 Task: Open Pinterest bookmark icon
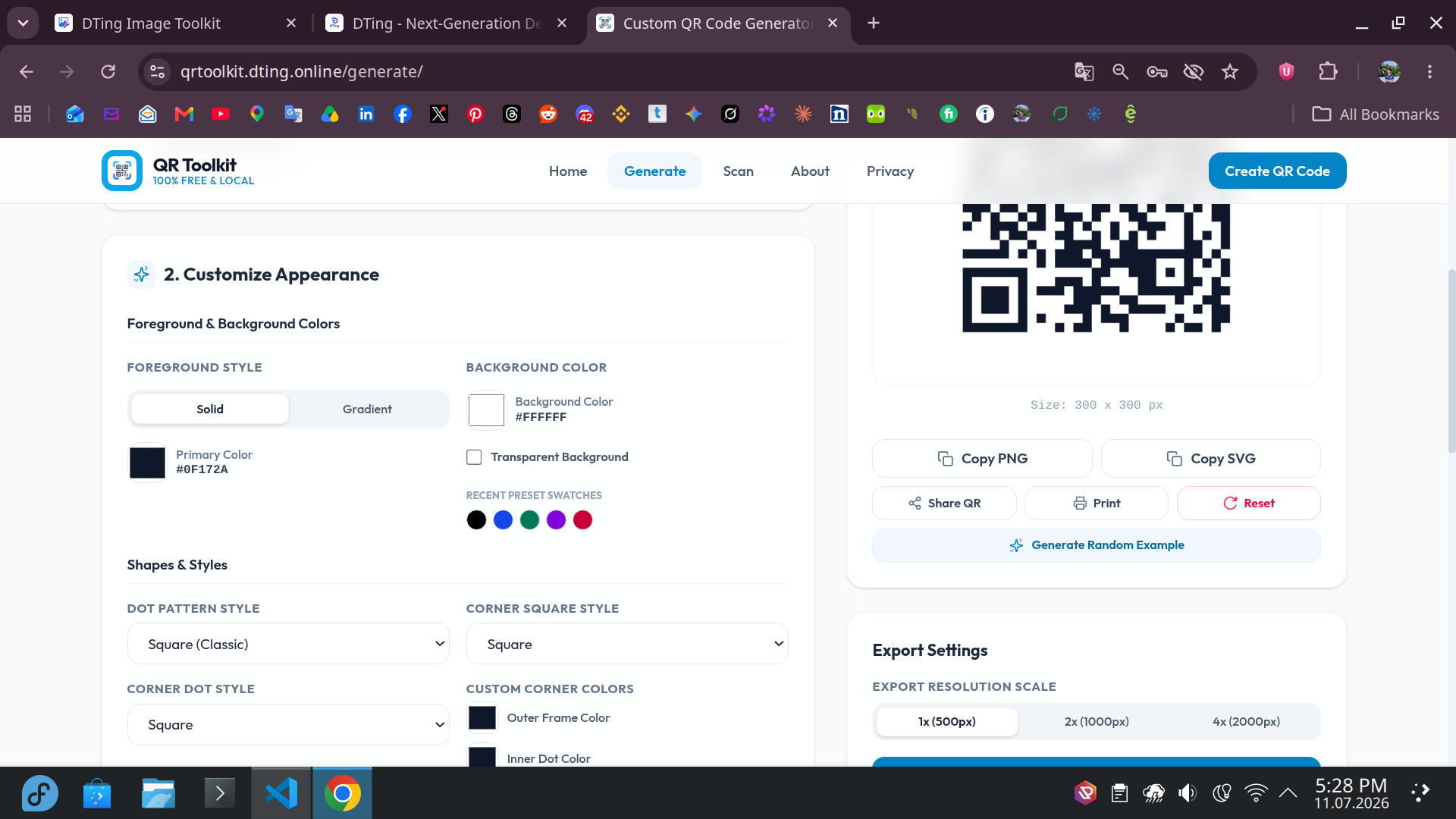[475, 114]
